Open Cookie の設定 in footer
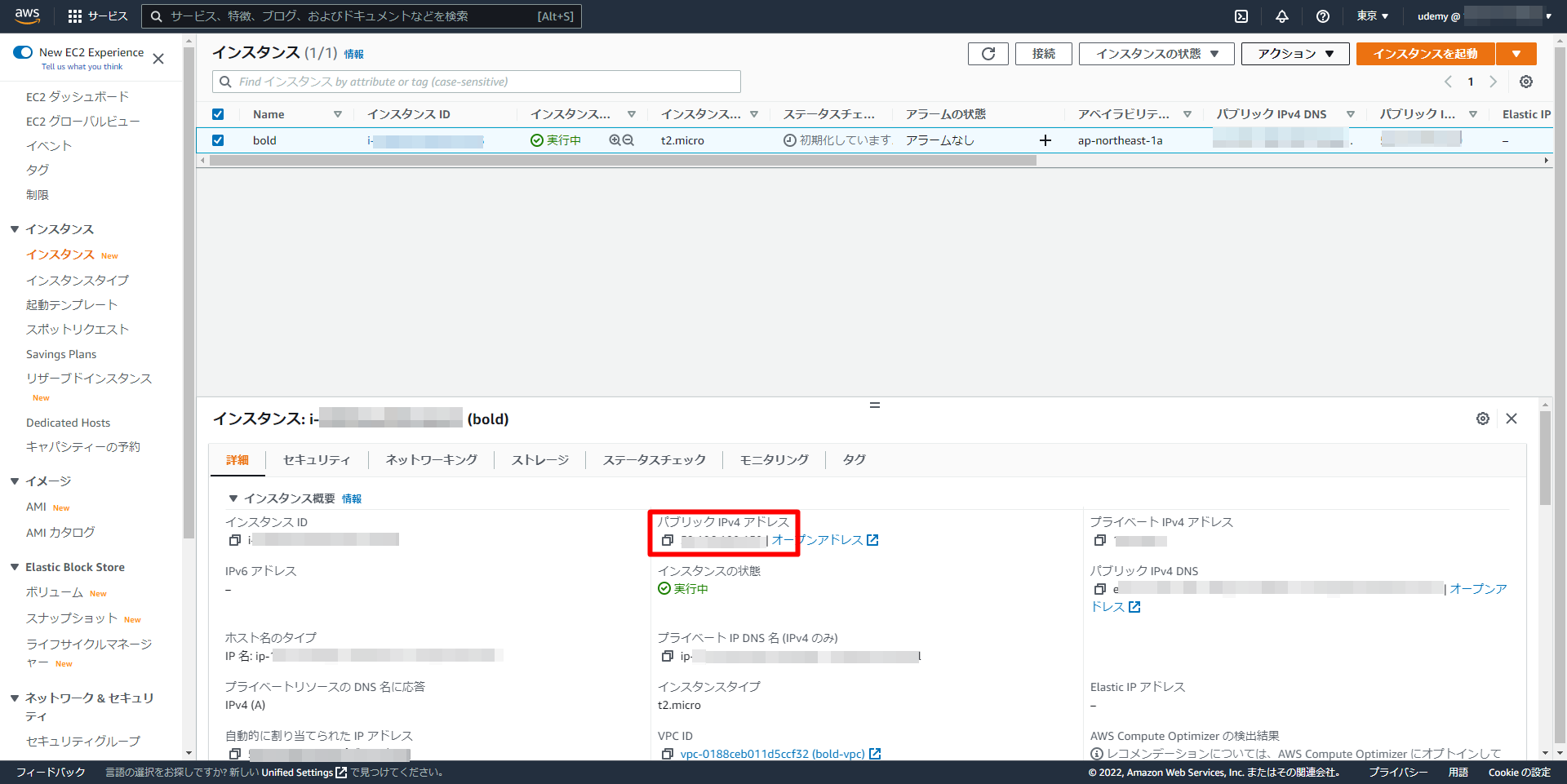The height and width of the screenshot is (784, 1567). (1519, 773)
